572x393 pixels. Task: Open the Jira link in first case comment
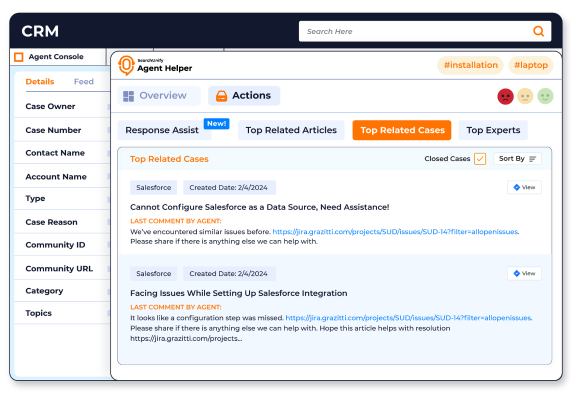point(395,232)
